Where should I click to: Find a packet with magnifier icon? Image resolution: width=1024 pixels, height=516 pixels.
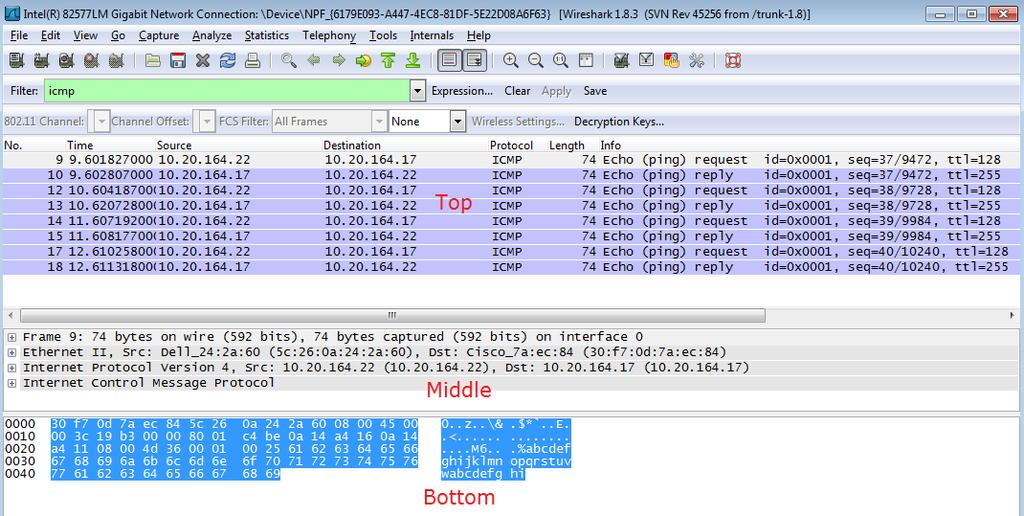pyautogui.click(x=289, y=61)
